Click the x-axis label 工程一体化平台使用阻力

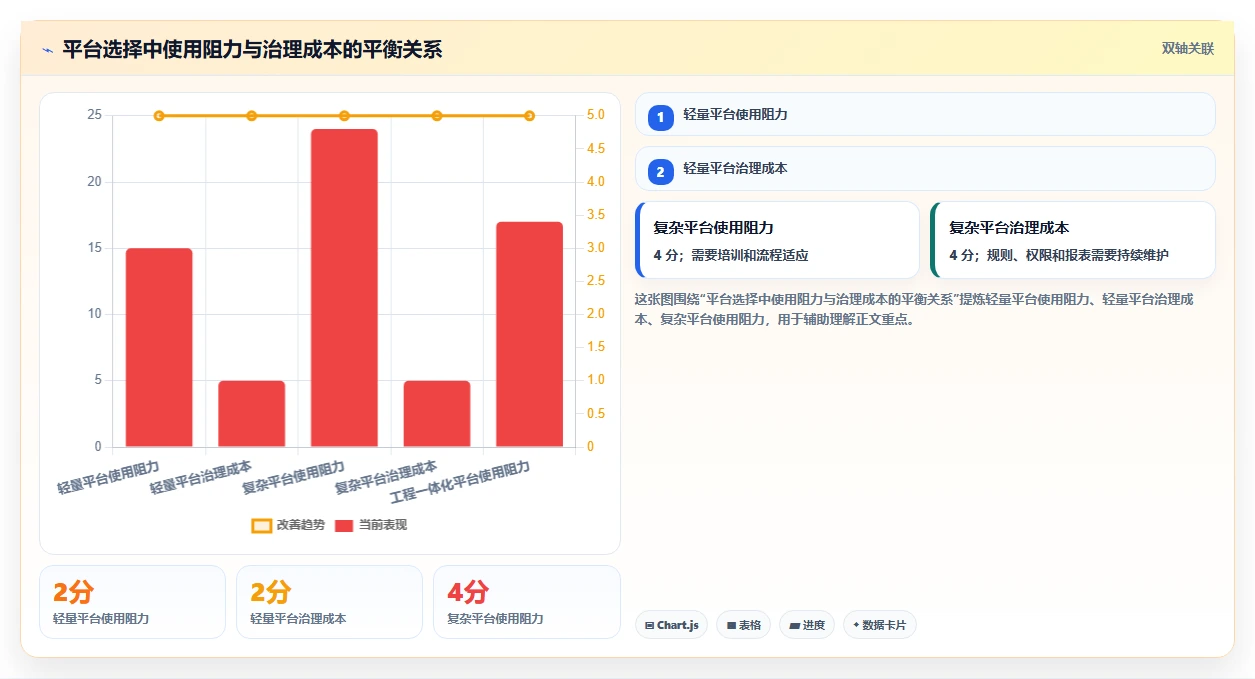(x=460, y=484)
